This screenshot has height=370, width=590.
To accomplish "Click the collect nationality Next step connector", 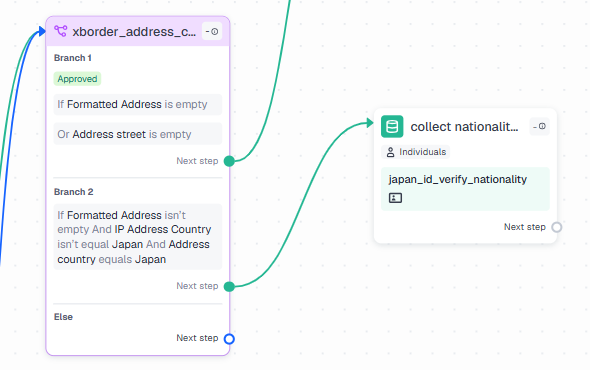I will click(x=557, y=227).
